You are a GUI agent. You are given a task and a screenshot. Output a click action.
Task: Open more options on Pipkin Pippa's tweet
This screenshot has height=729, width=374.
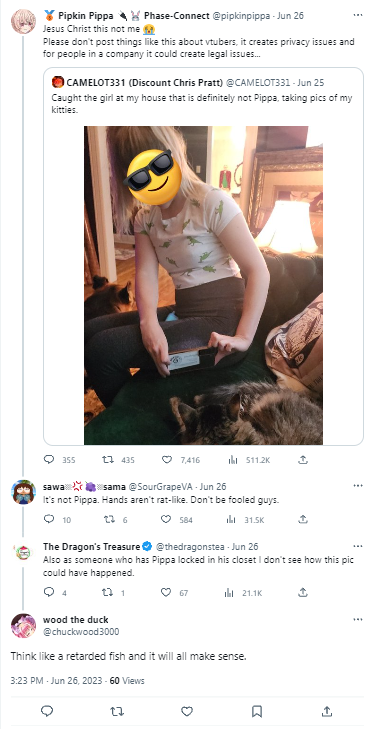[358, 15]
